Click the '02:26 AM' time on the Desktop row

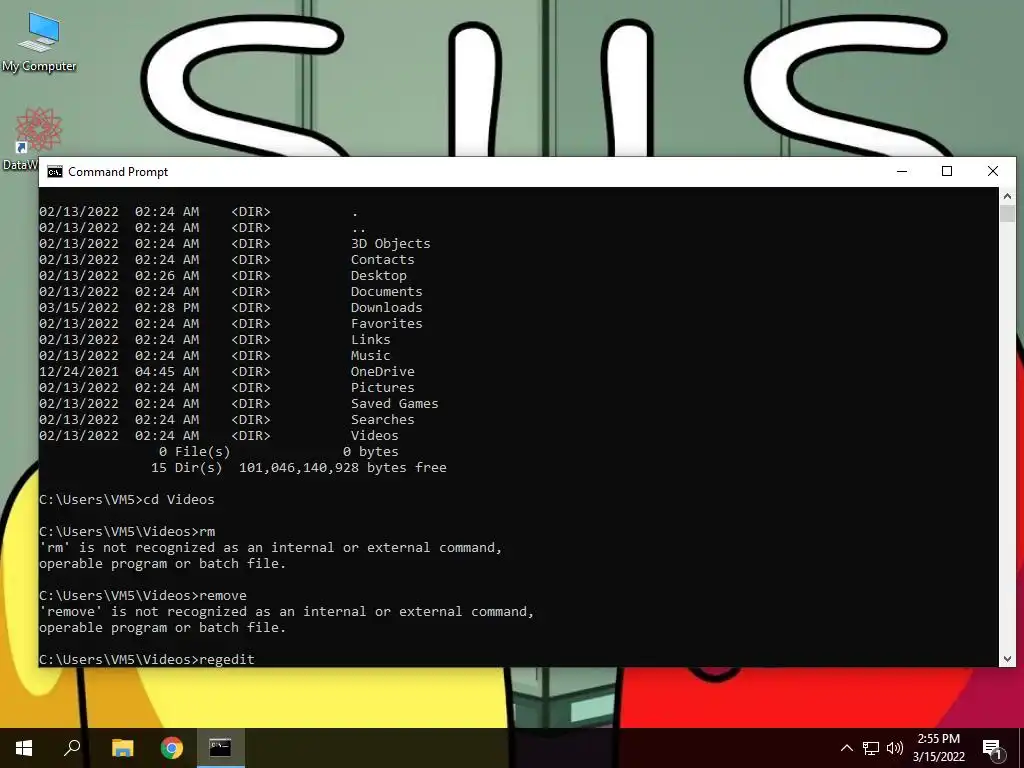tap(167, 276)
